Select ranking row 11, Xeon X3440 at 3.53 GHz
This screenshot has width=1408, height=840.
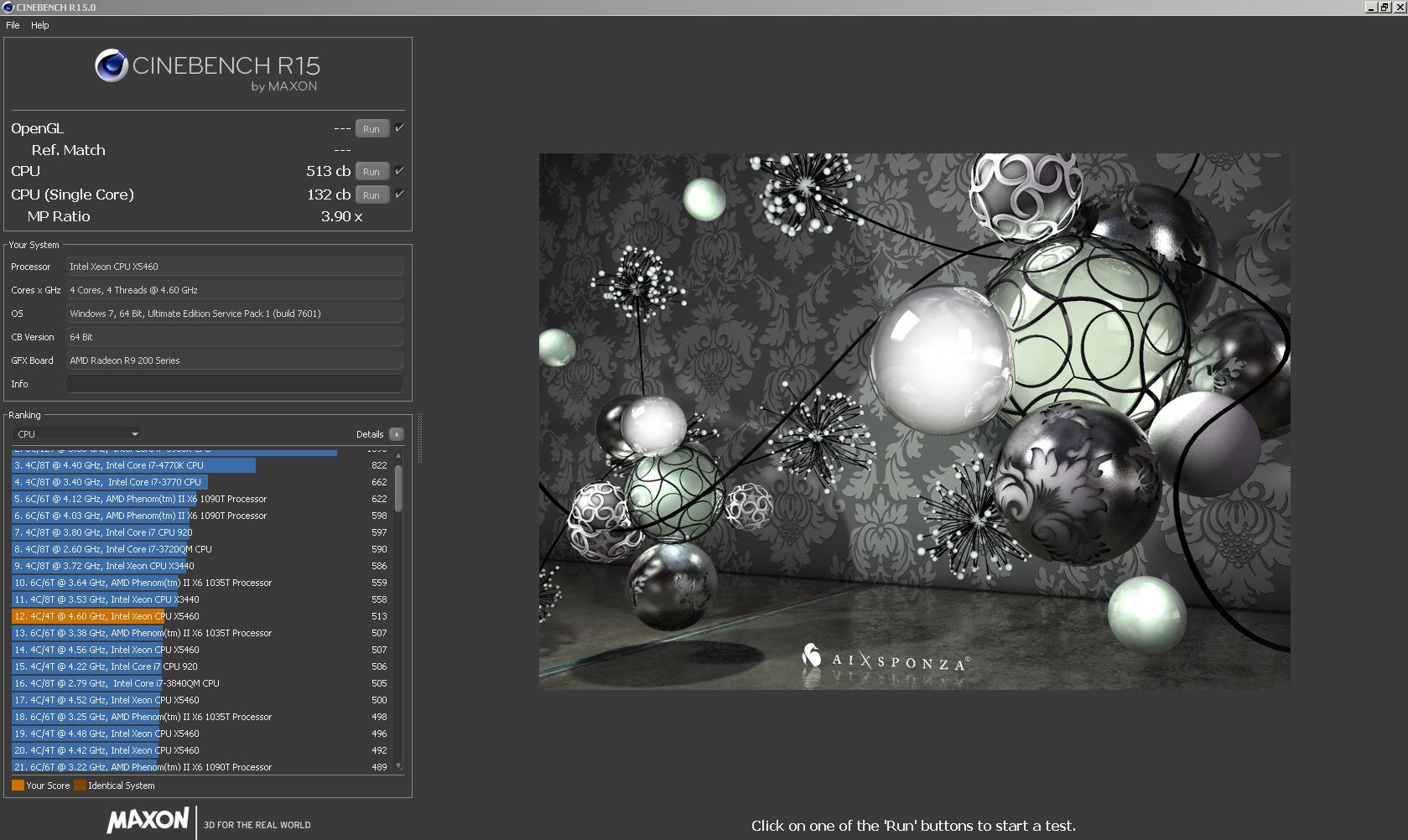click(x=201, y=599)
